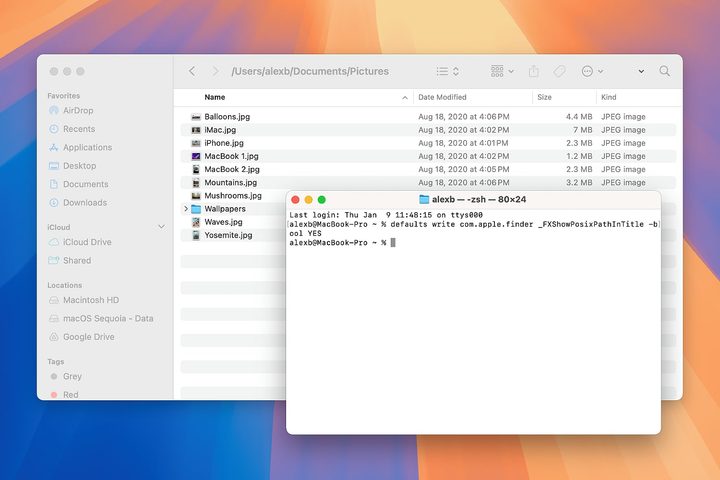Click the Terminal command prompt cursor
The height and width of the screenshot is (480, 720).
pos(393,243)
